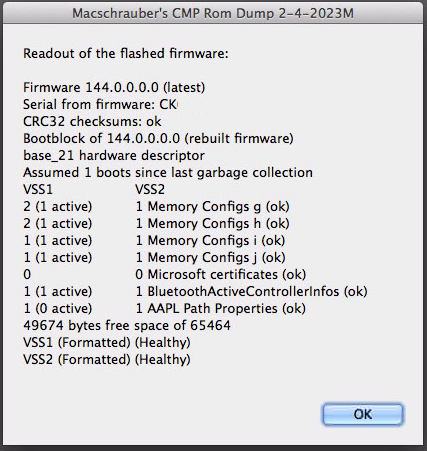Image resolution: width=427 pixels, height=451 pixels.
Task: Select the Memory Configs g row
Action: pos(156,207)
